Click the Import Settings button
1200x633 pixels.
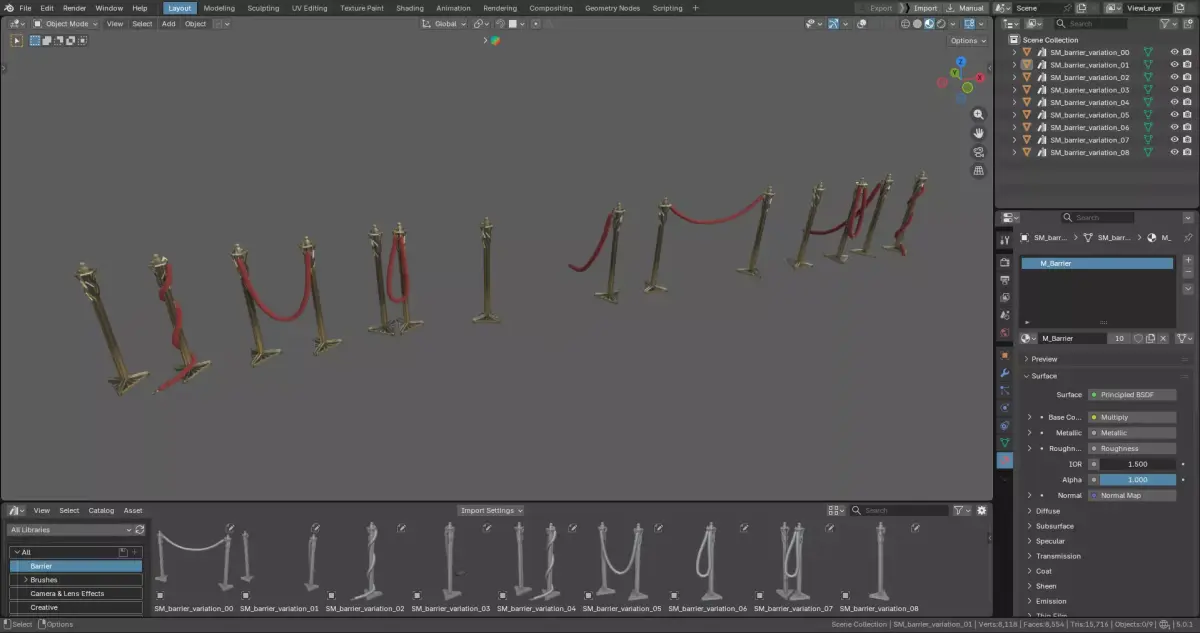491,510
